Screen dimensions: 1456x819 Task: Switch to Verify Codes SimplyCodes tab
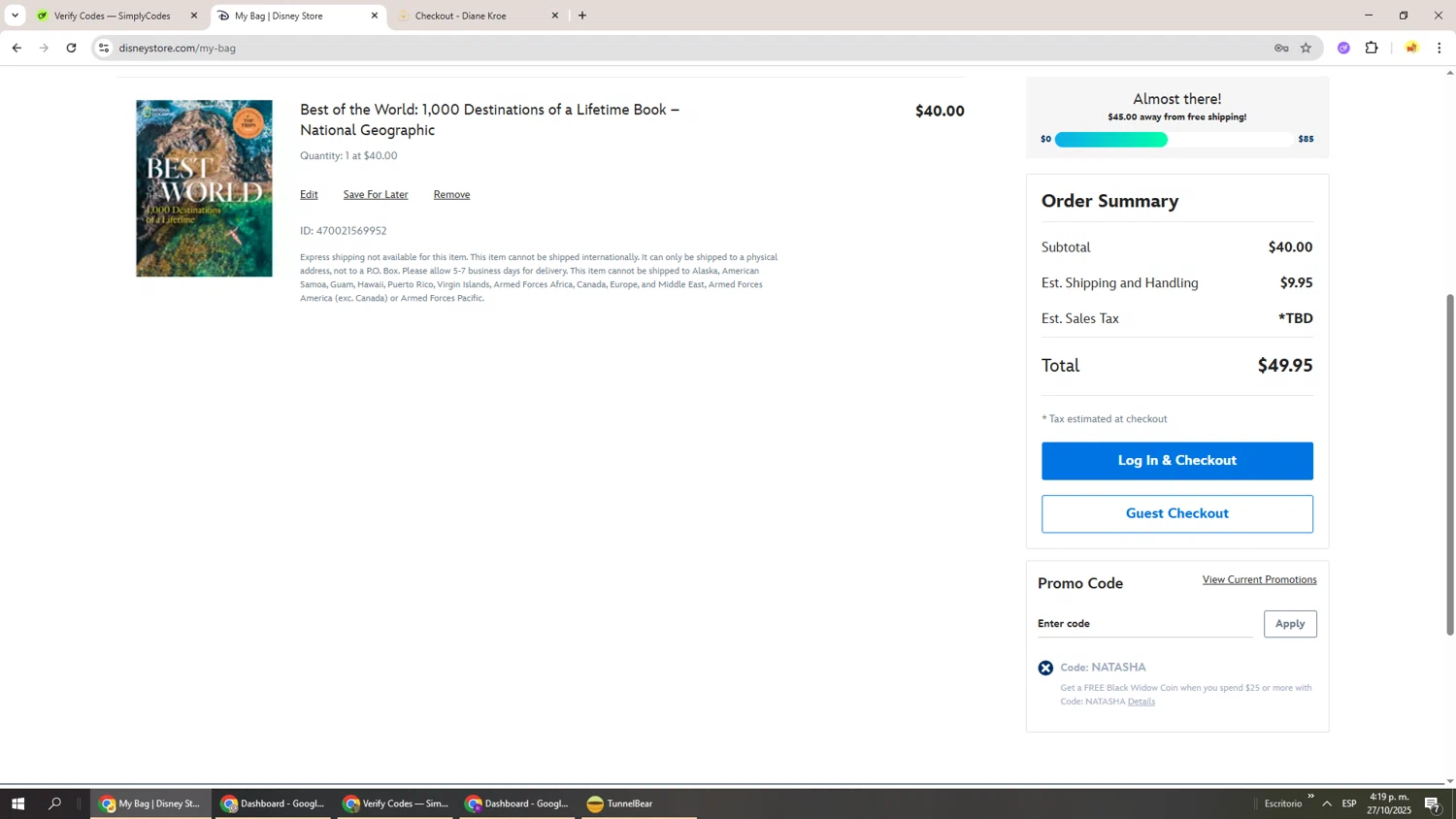click(x=112, y=16)
